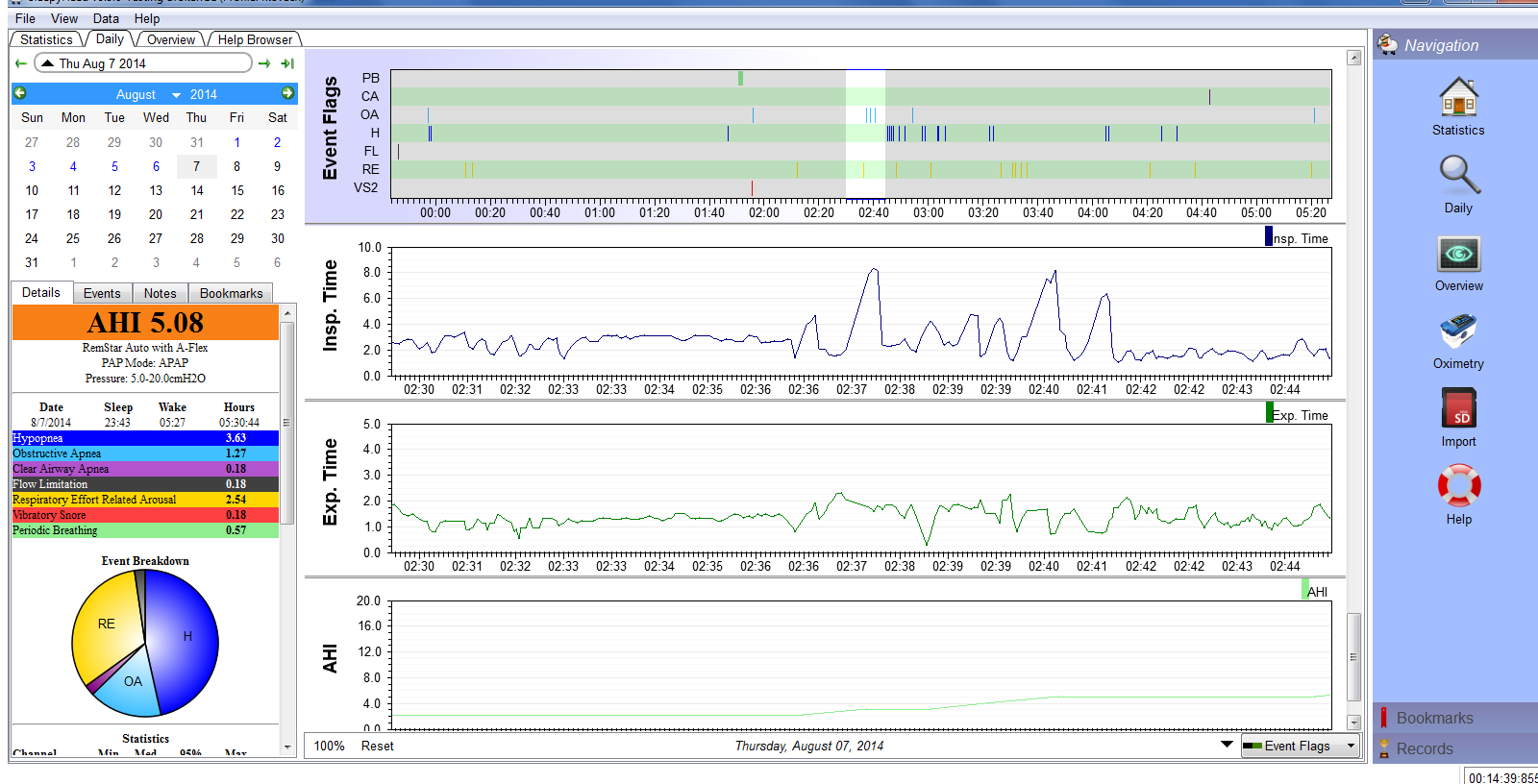Open the Statistics house icon in Navigation
The width and height of the screenshot is (1538, 784).
click(1458, 99)
